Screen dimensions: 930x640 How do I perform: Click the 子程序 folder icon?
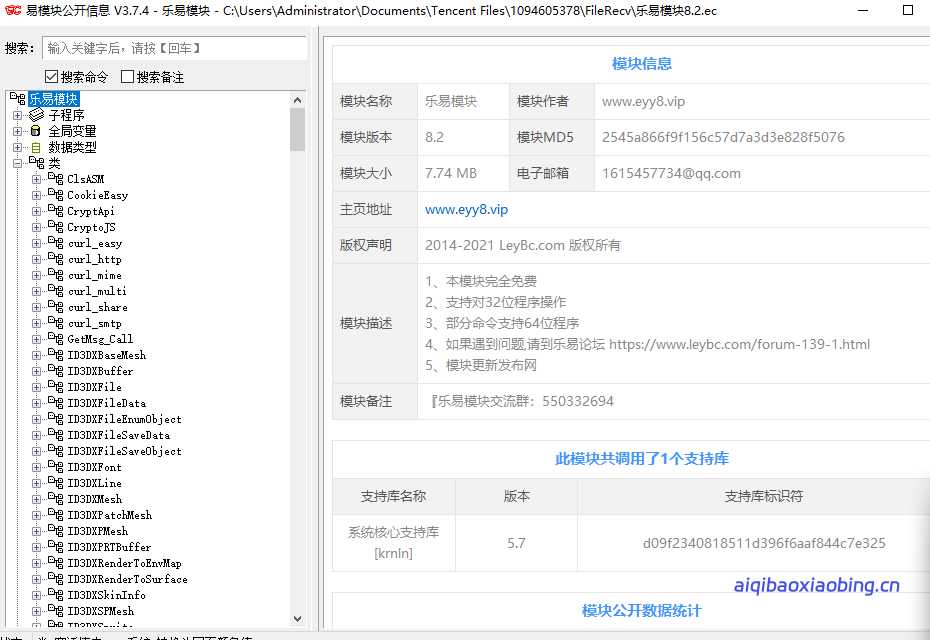pyautogui.click(x=37, y=115)
